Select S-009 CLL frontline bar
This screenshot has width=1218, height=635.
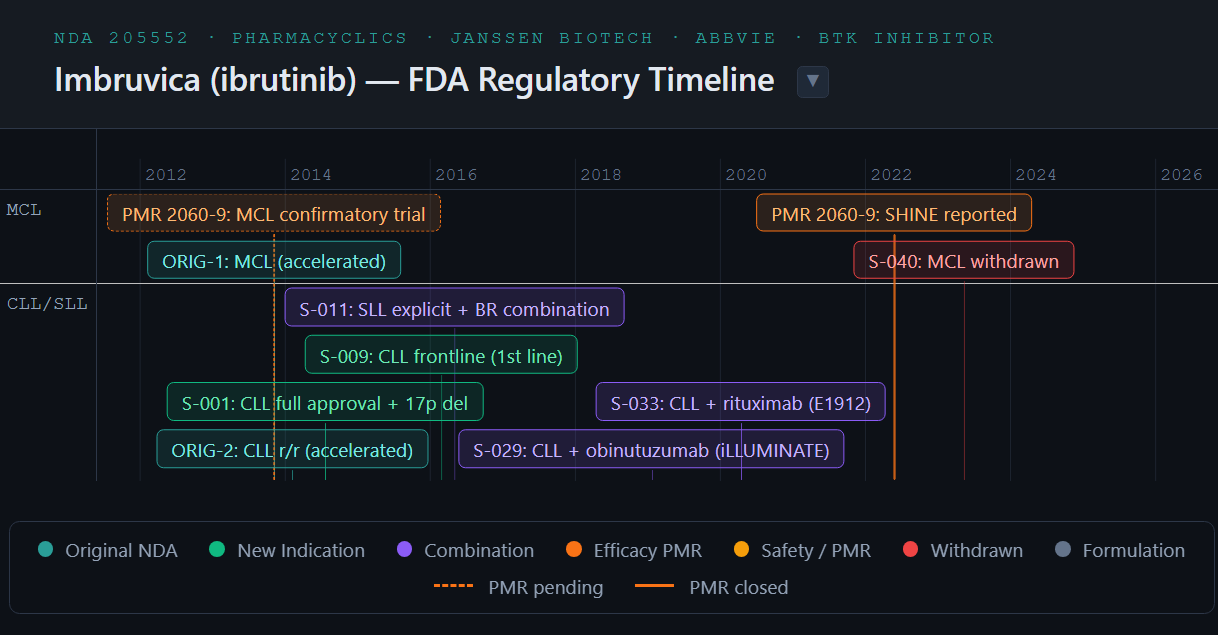441,355
